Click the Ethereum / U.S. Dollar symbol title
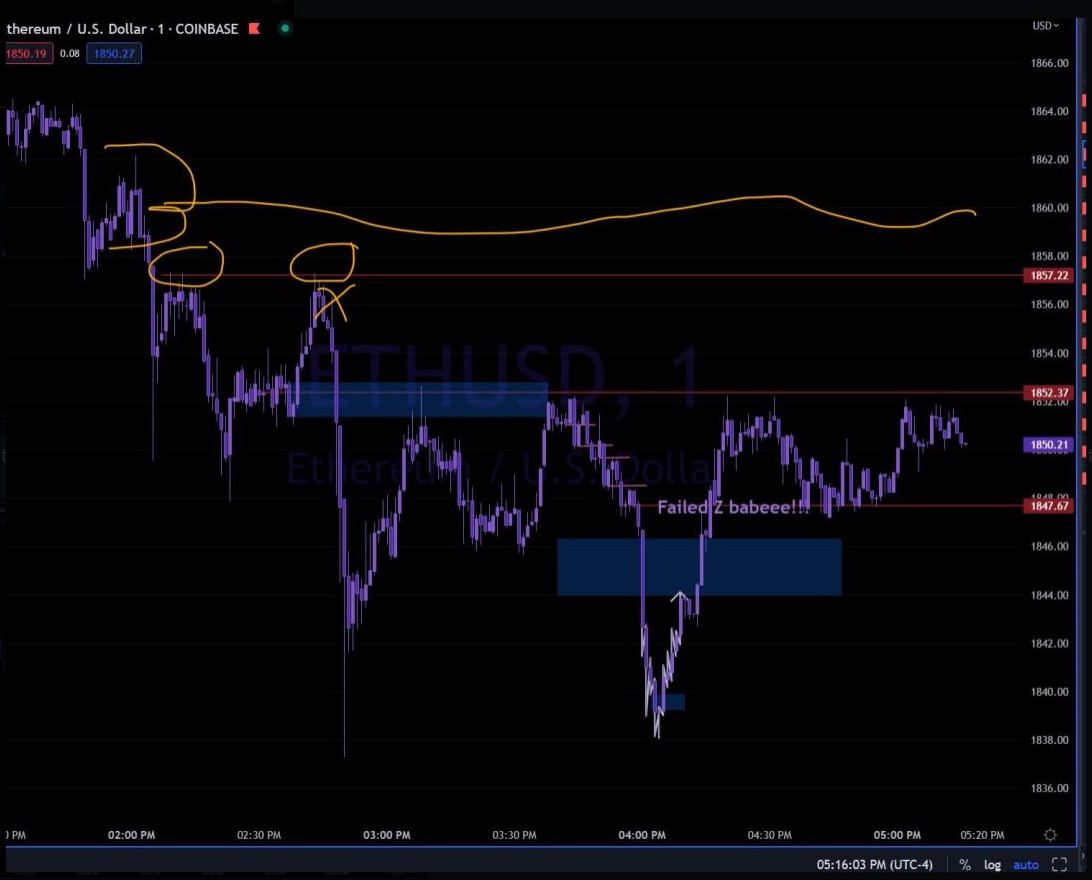Viewport: 1092px width, 880px height. tap(122, 29)
